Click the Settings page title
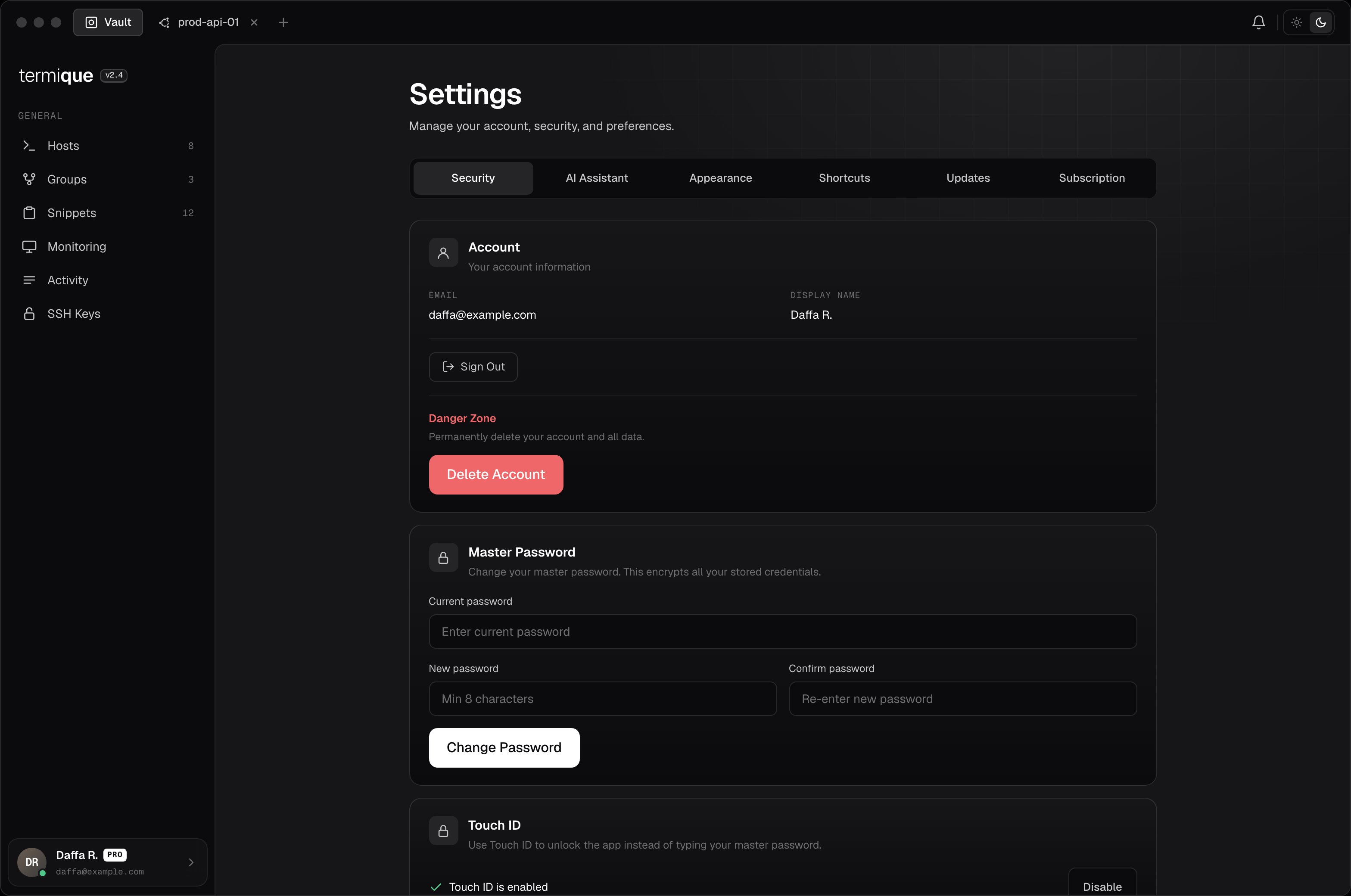1351x896 pixels. 465,94
